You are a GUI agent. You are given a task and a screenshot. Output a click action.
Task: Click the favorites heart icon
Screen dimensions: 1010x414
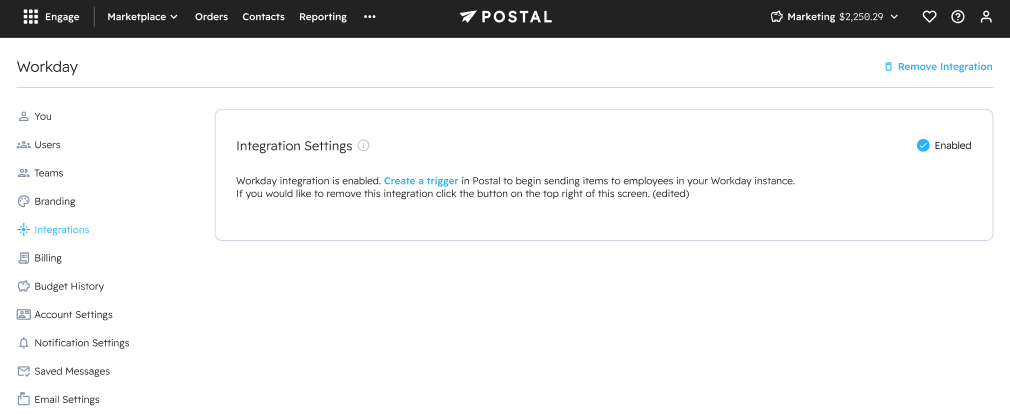pos(929,17)
